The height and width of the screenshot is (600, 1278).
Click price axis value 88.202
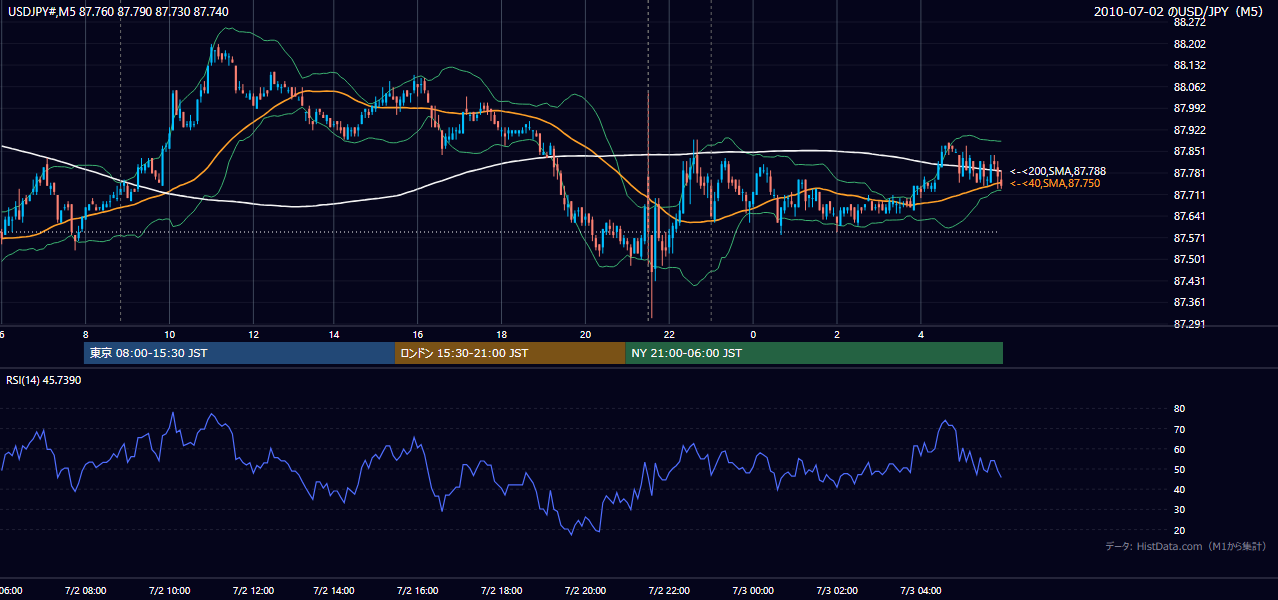click(1190, 44)
